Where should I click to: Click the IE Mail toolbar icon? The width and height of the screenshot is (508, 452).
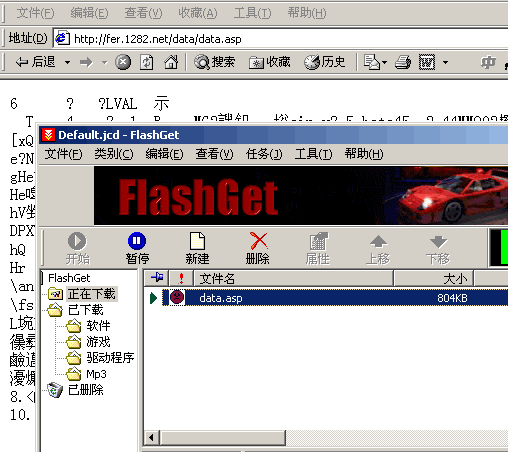(371, 62)
